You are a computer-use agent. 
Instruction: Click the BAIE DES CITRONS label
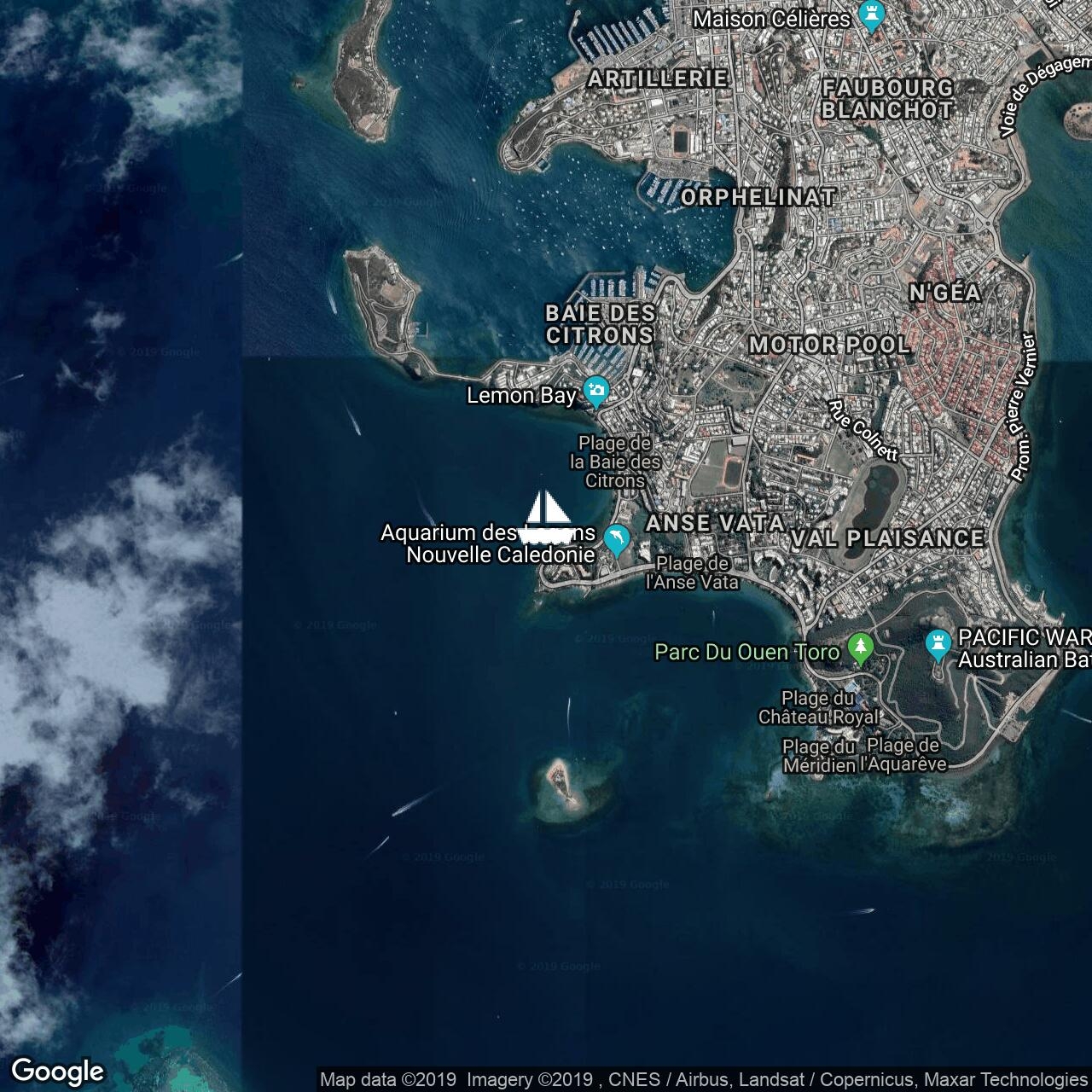pos(601,324)
